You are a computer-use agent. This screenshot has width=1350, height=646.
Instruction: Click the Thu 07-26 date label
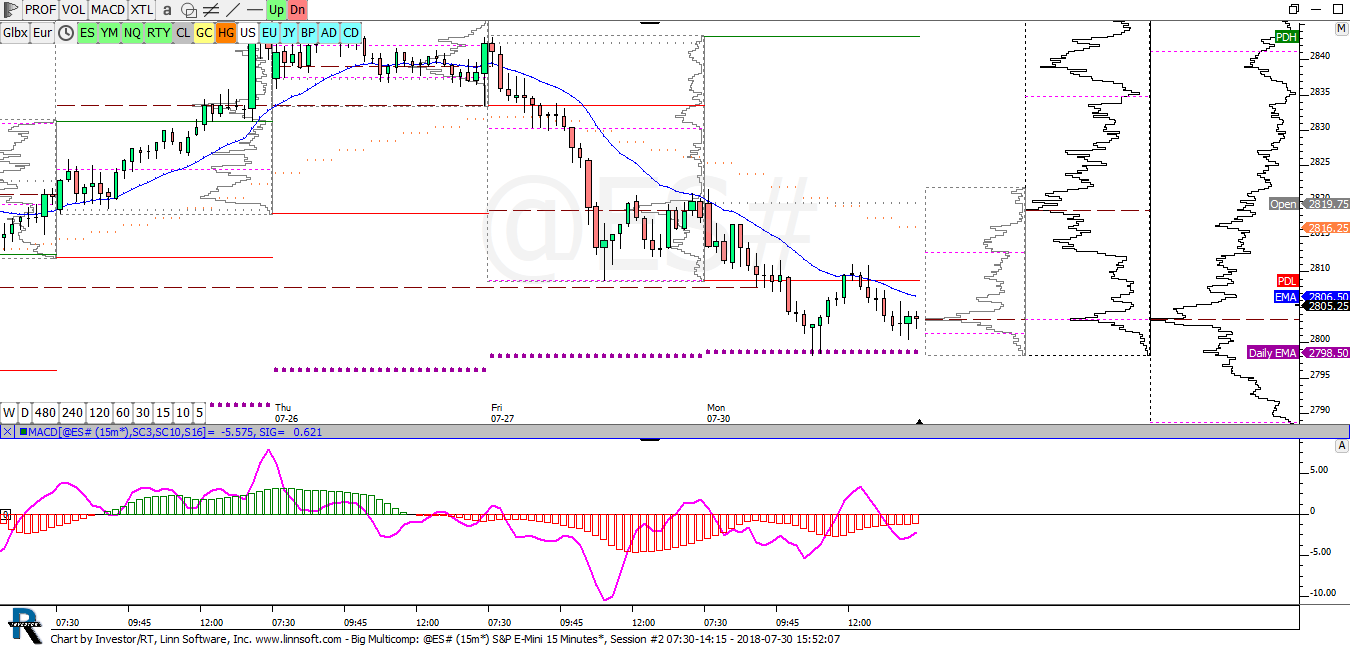click(286, 413)
